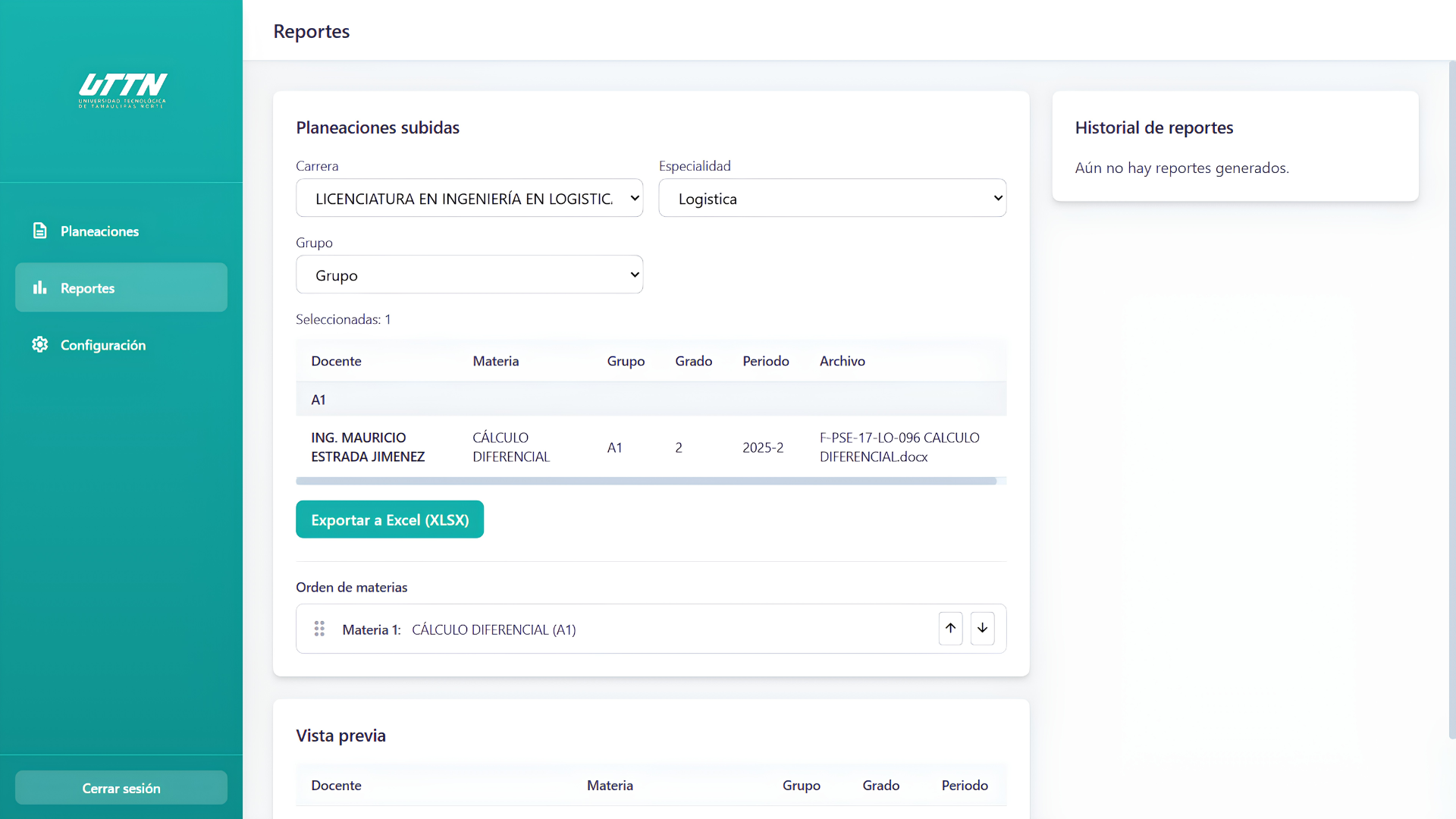Screen dimensions: 1456x819
Task: Click the Planeaciones document icon
Action: pyautogui.click(x=40, y=231)
